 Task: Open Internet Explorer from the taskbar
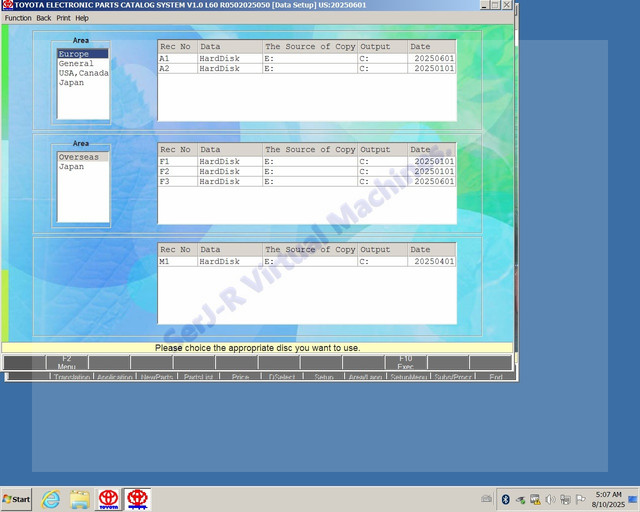point(51,499)
